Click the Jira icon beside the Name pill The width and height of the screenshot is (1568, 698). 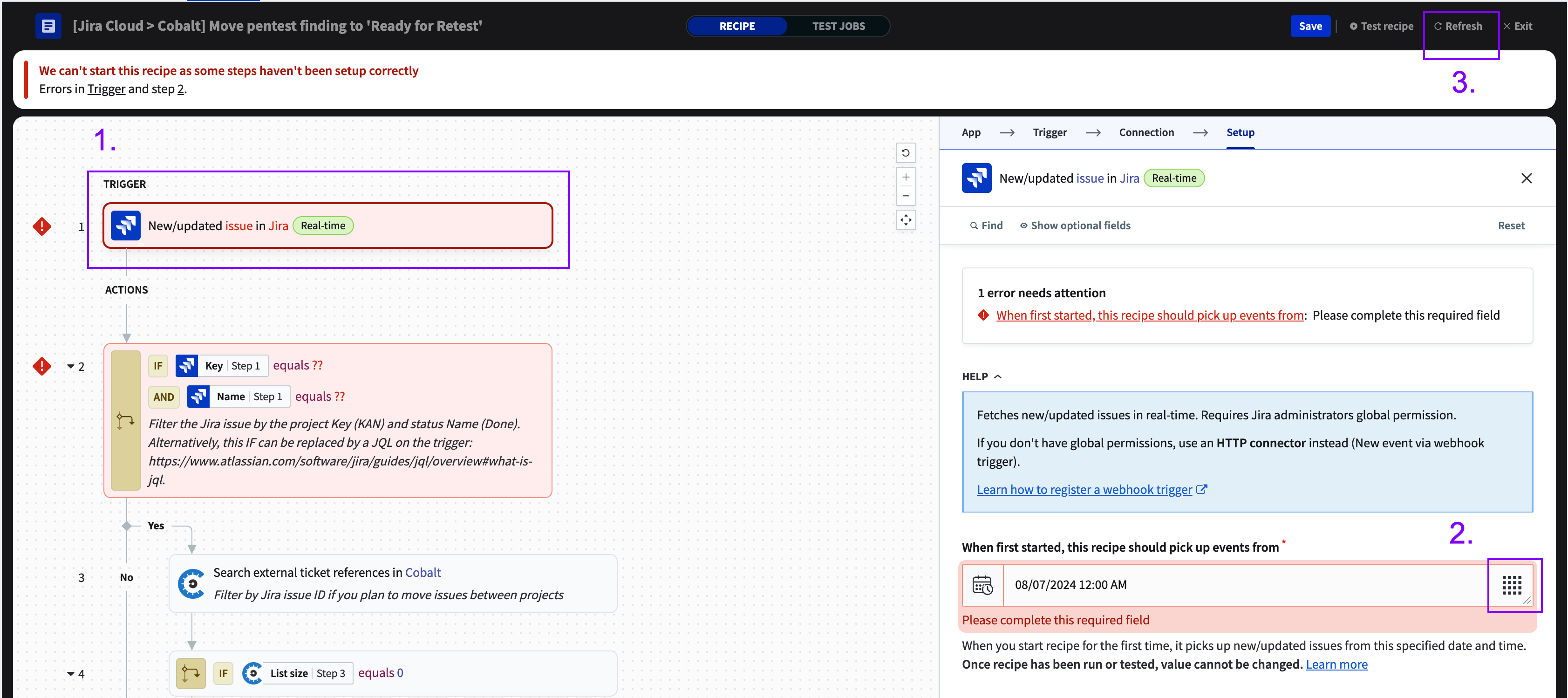(198, 397)
